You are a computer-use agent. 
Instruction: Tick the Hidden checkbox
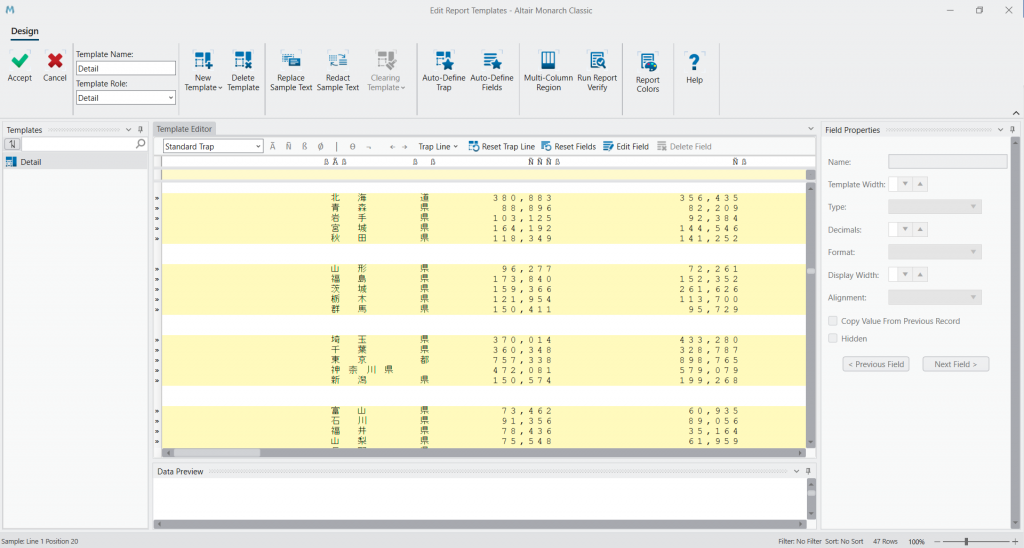[x=833, y=338]
